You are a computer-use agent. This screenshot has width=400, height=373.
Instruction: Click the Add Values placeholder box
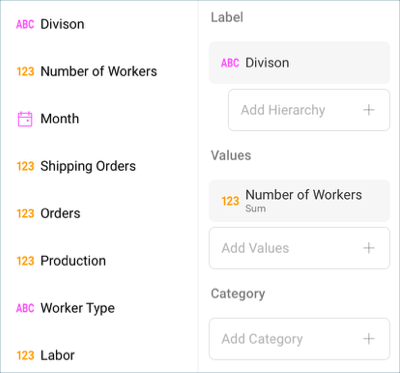299,248
